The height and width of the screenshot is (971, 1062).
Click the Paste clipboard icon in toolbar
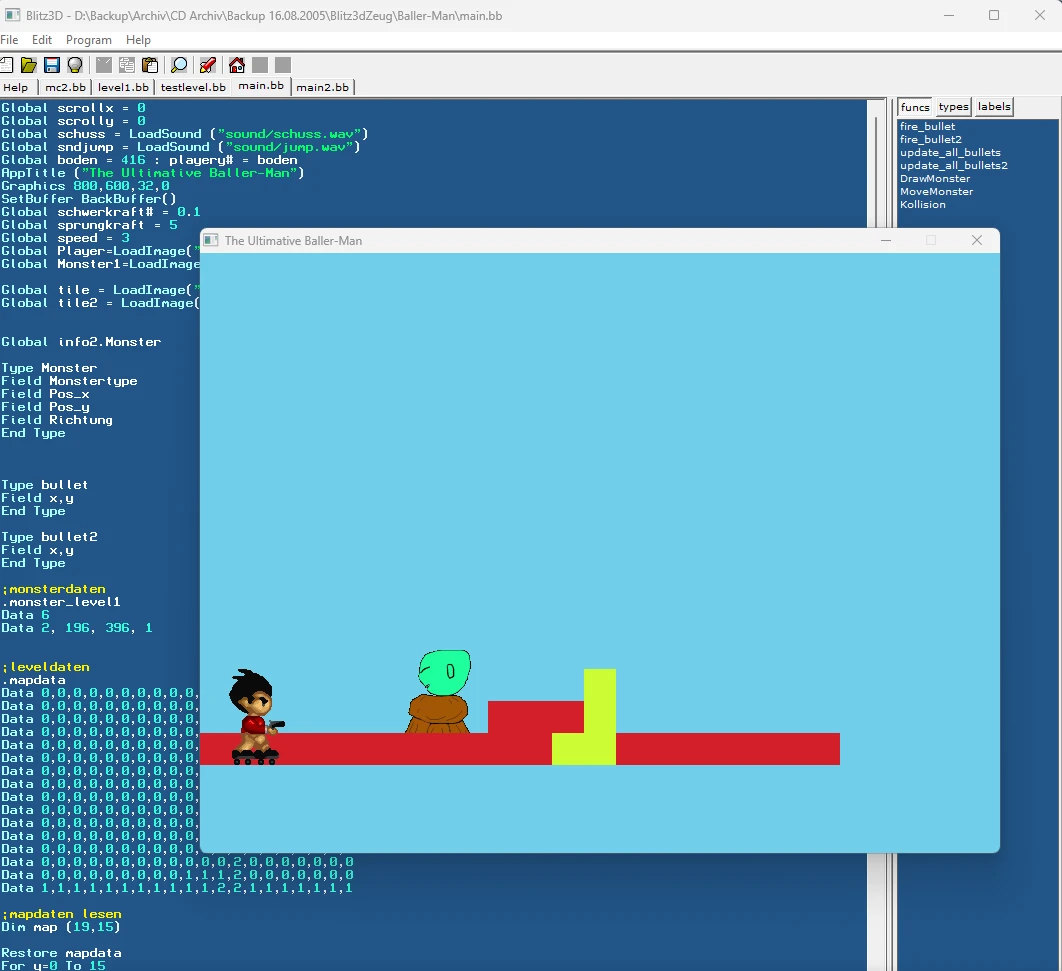(x=150, y=65)
